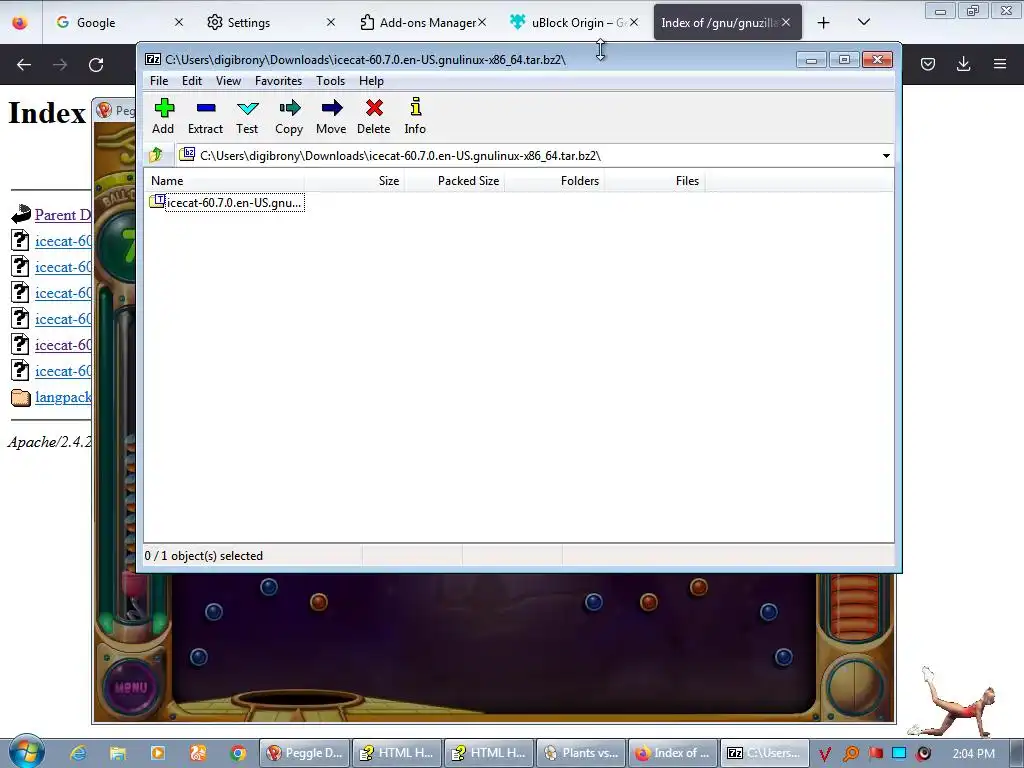The image size is (1024, 768).
Task: Expand the 7-Zip address path dropdown
Action: [x=886, y=155]
